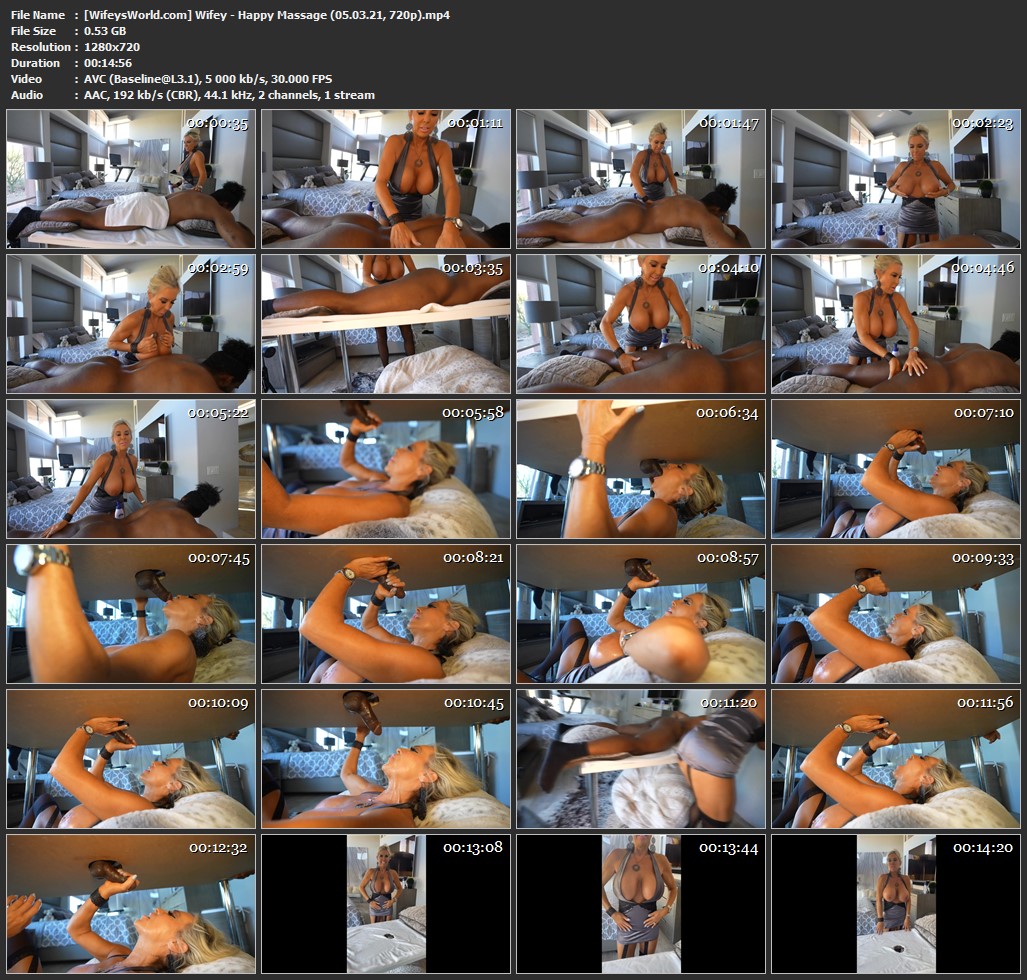Click the thumbnail stamped 00:07:45

coord(131,614)
